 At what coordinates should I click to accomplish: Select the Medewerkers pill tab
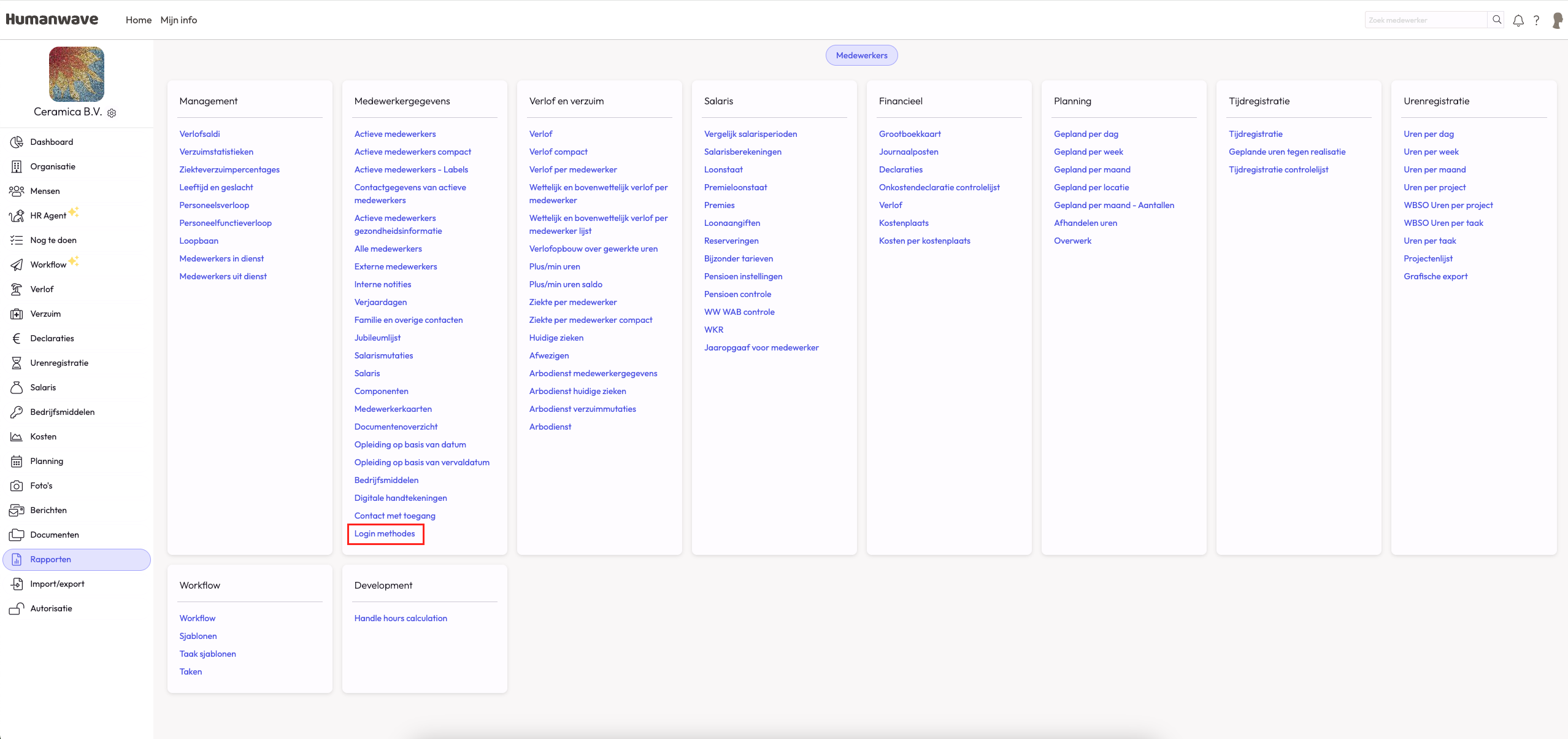(x=861, y=55)
